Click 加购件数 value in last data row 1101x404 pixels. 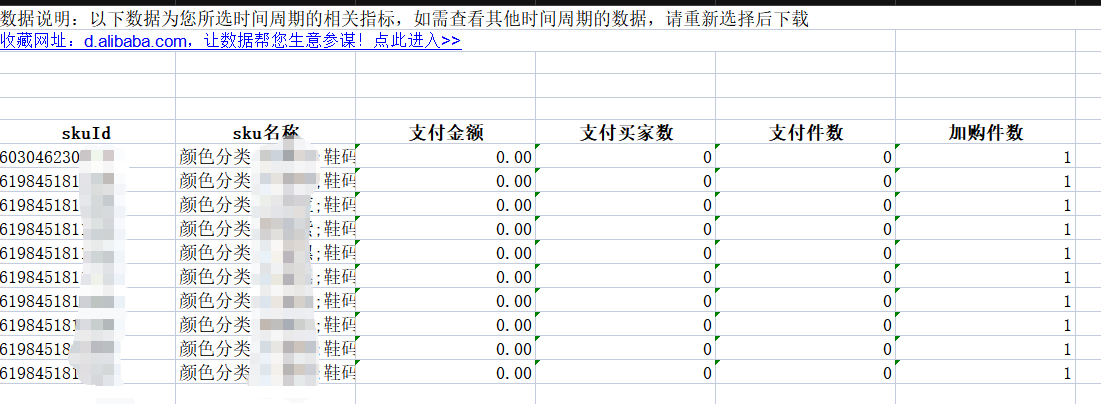point(985,373)
